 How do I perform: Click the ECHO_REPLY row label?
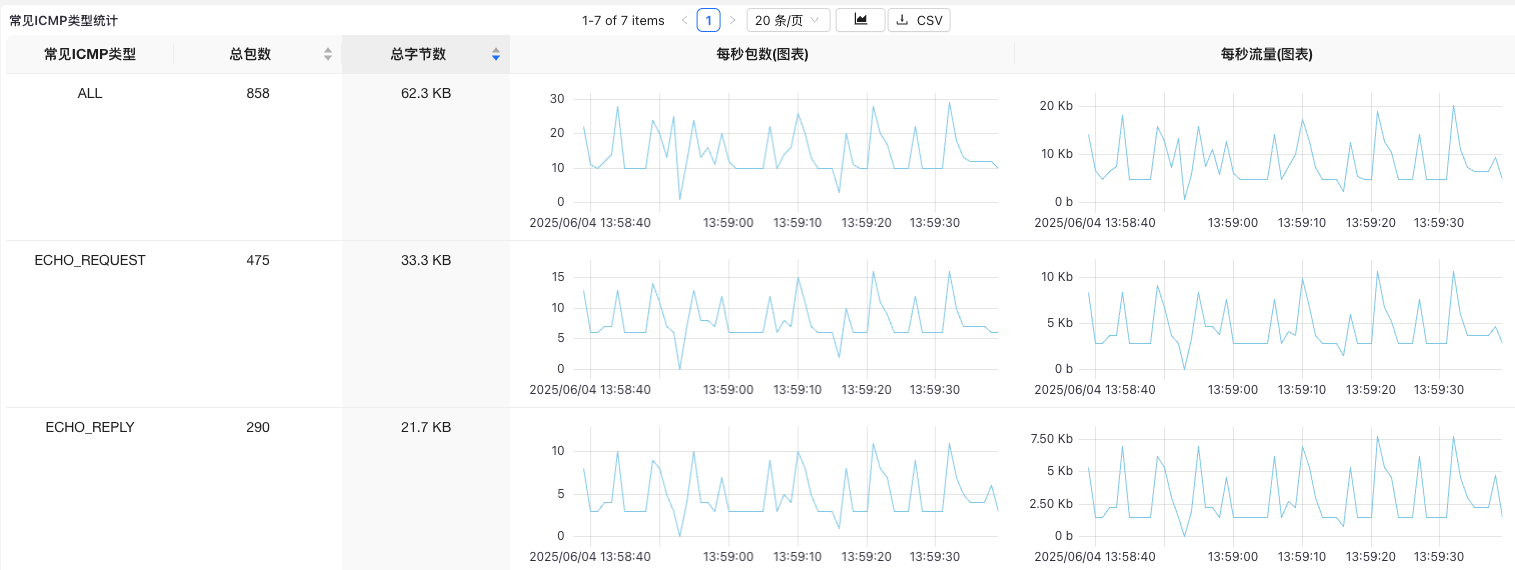(90, 427)
